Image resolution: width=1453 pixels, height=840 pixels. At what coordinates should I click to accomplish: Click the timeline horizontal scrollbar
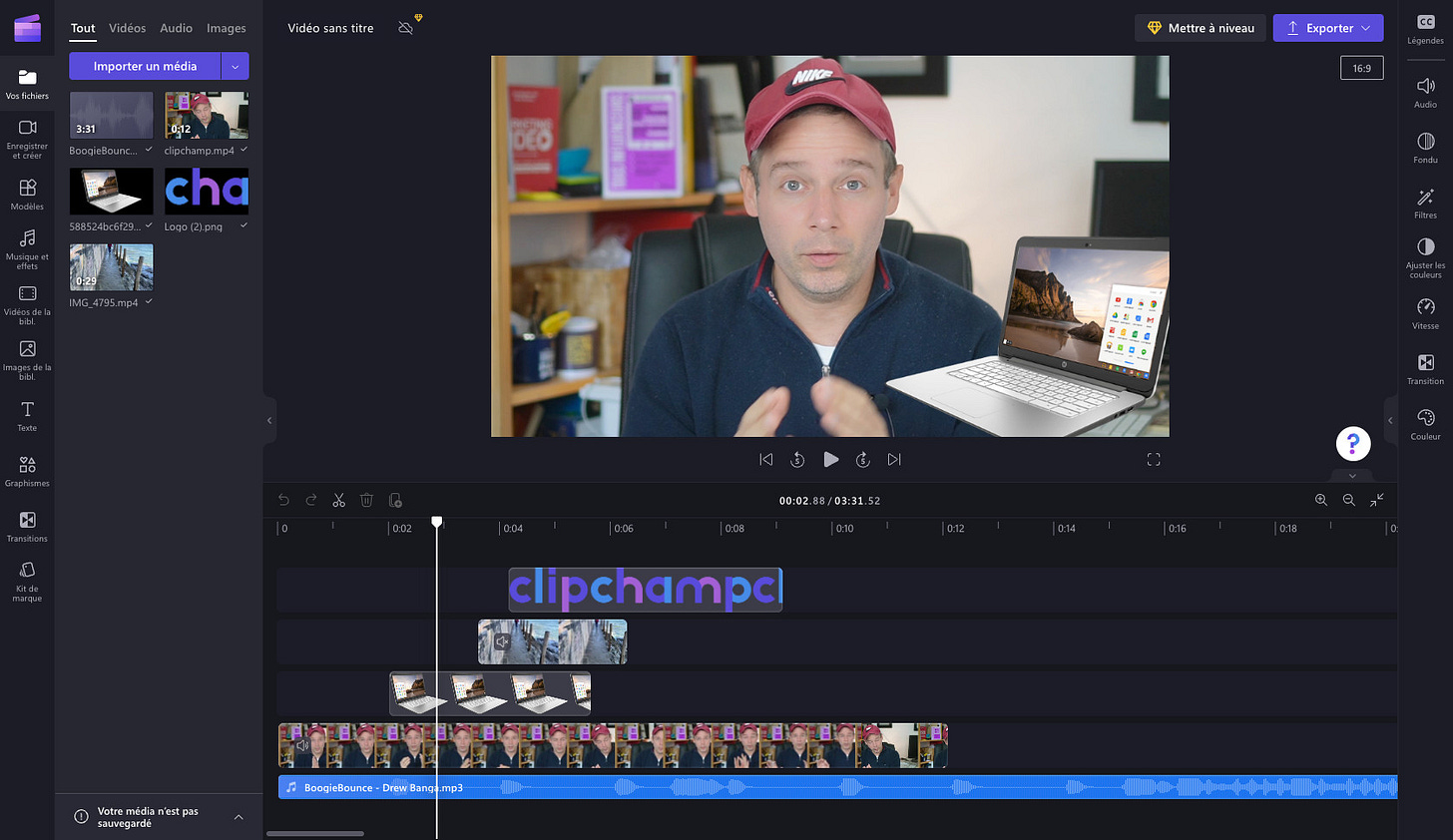[315, 834]
